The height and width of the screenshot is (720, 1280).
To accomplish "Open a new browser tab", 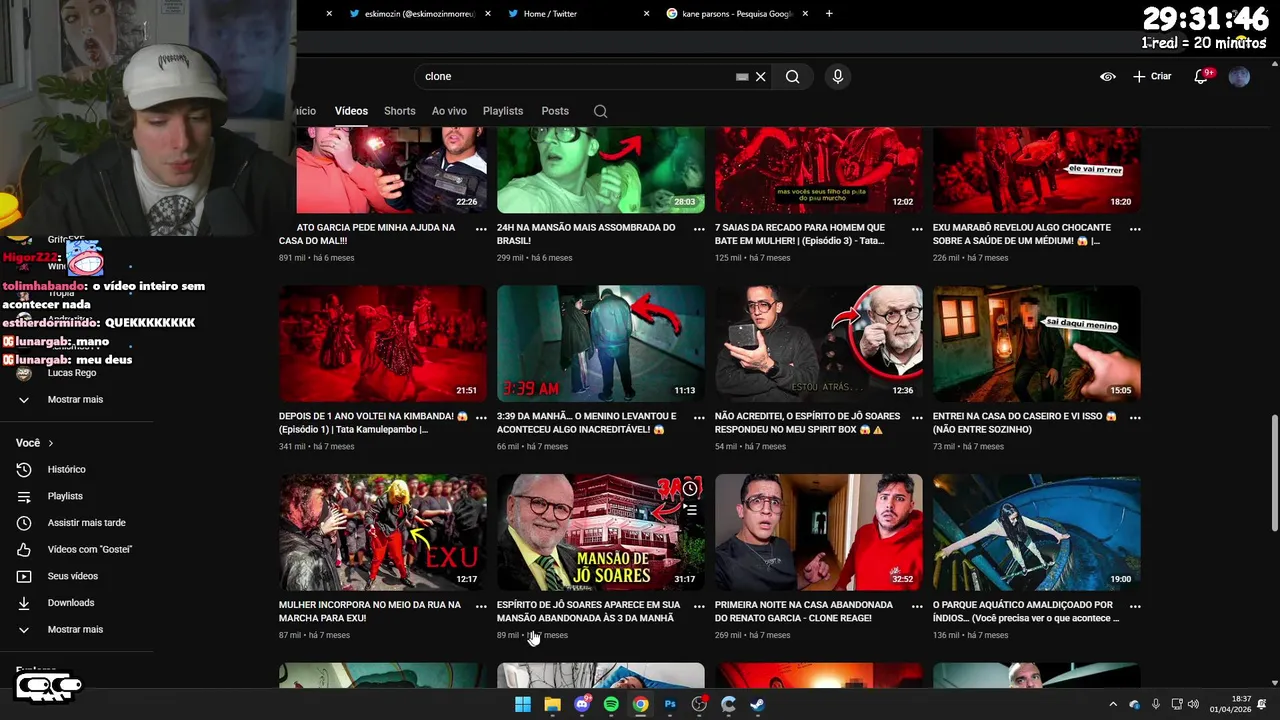I will click(829, 14).
